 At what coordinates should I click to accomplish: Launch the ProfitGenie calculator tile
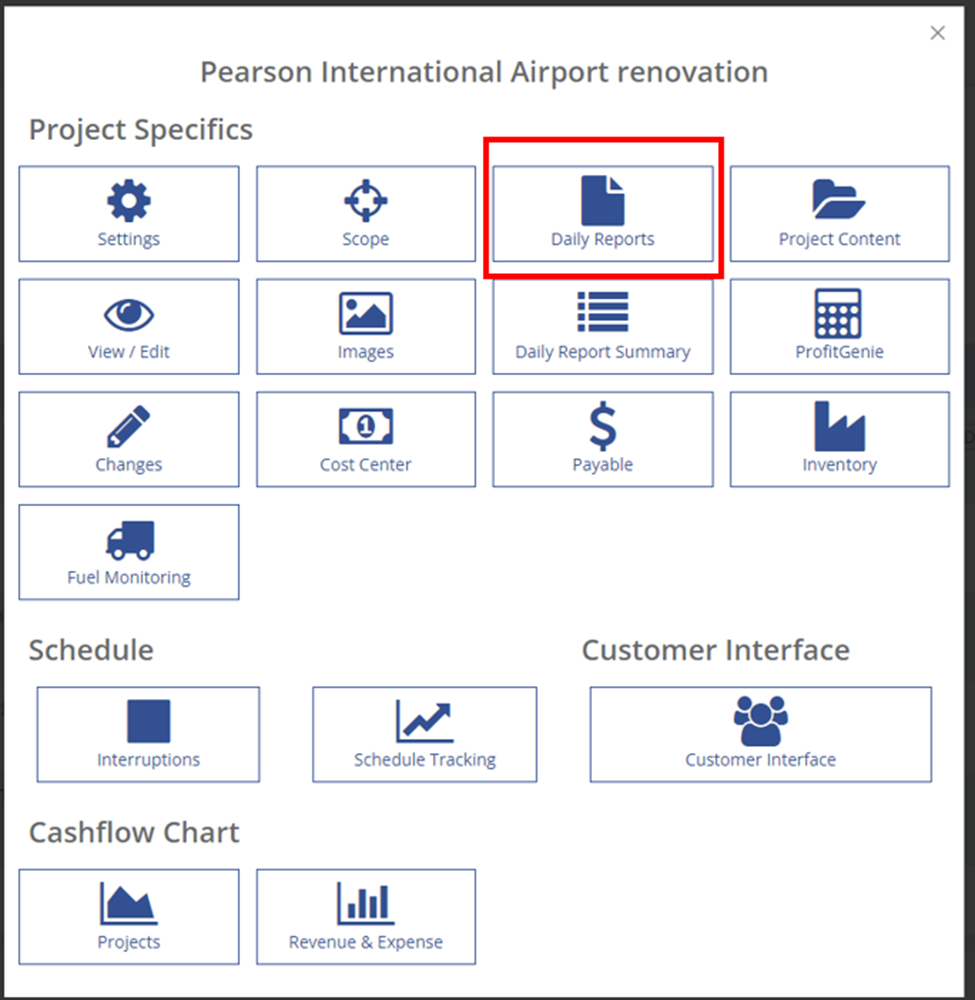(840, 327)
